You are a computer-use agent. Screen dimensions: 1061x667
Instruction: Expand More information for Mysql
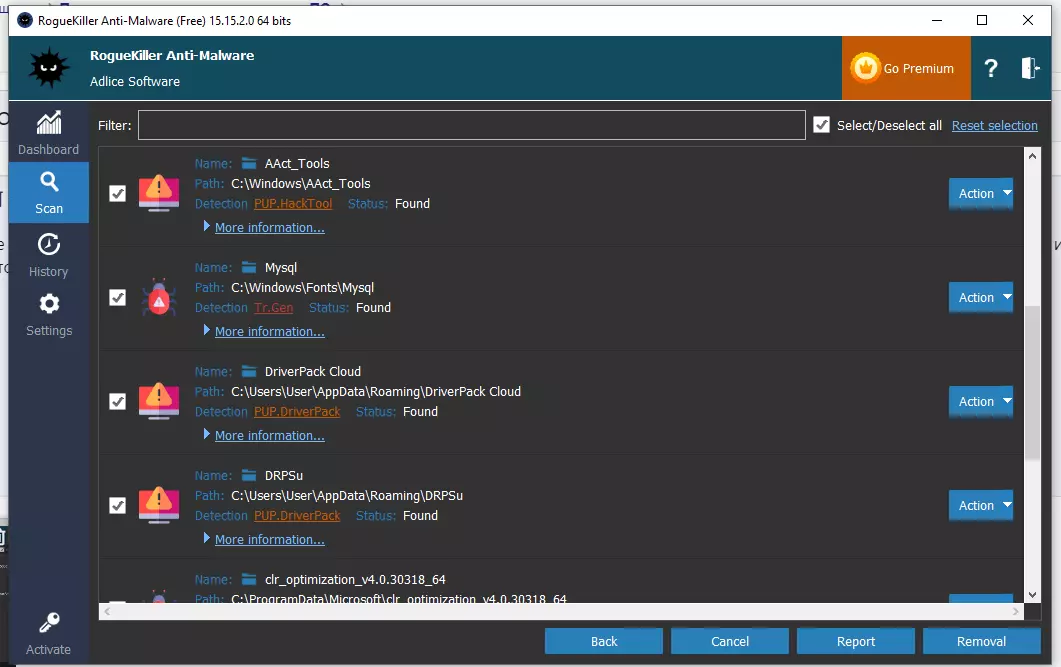point(269,331)
